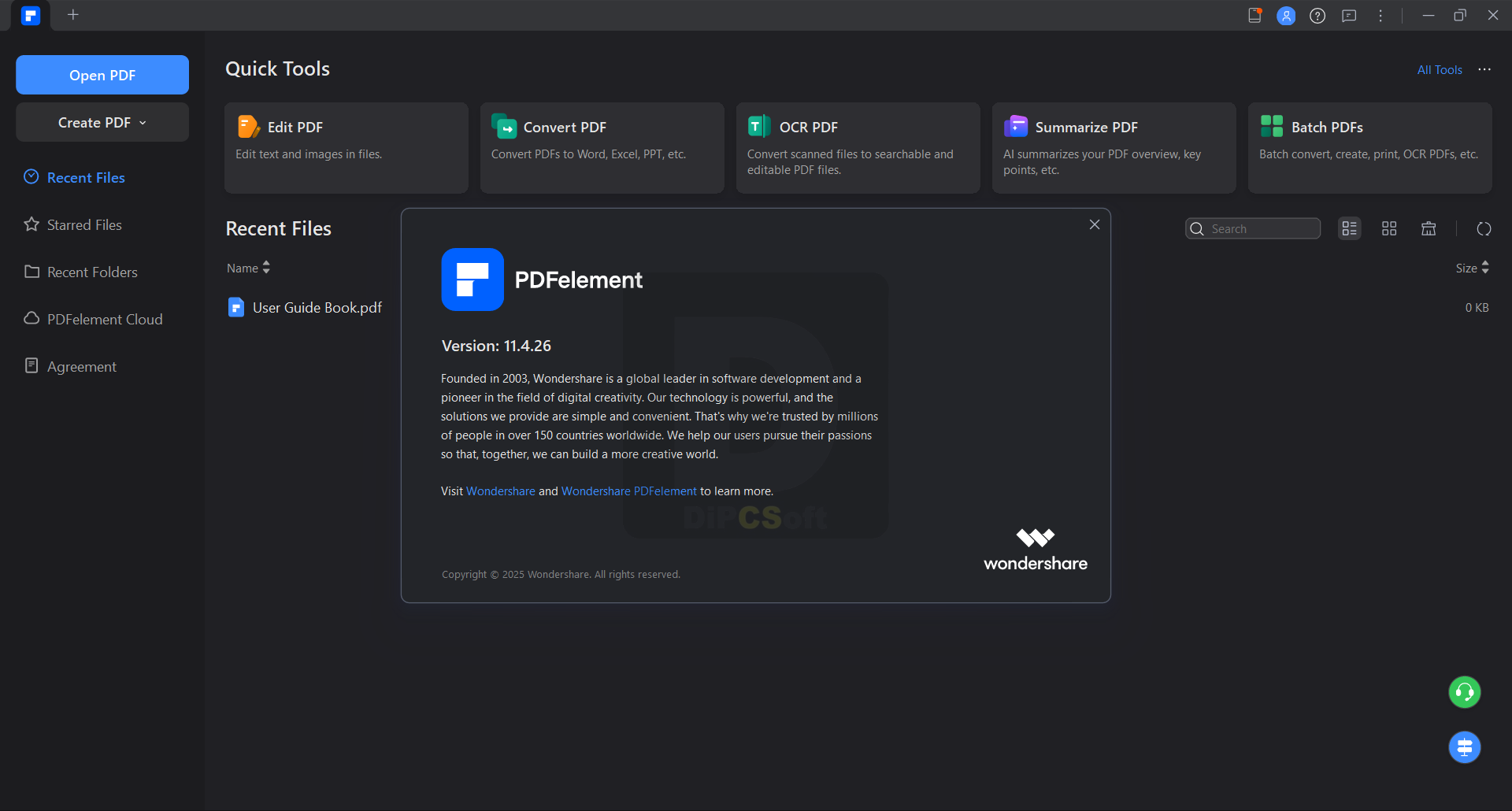Open the Batch PDFs quick tool
This screenshot has height=811, width=1512.
[1370, 147]
